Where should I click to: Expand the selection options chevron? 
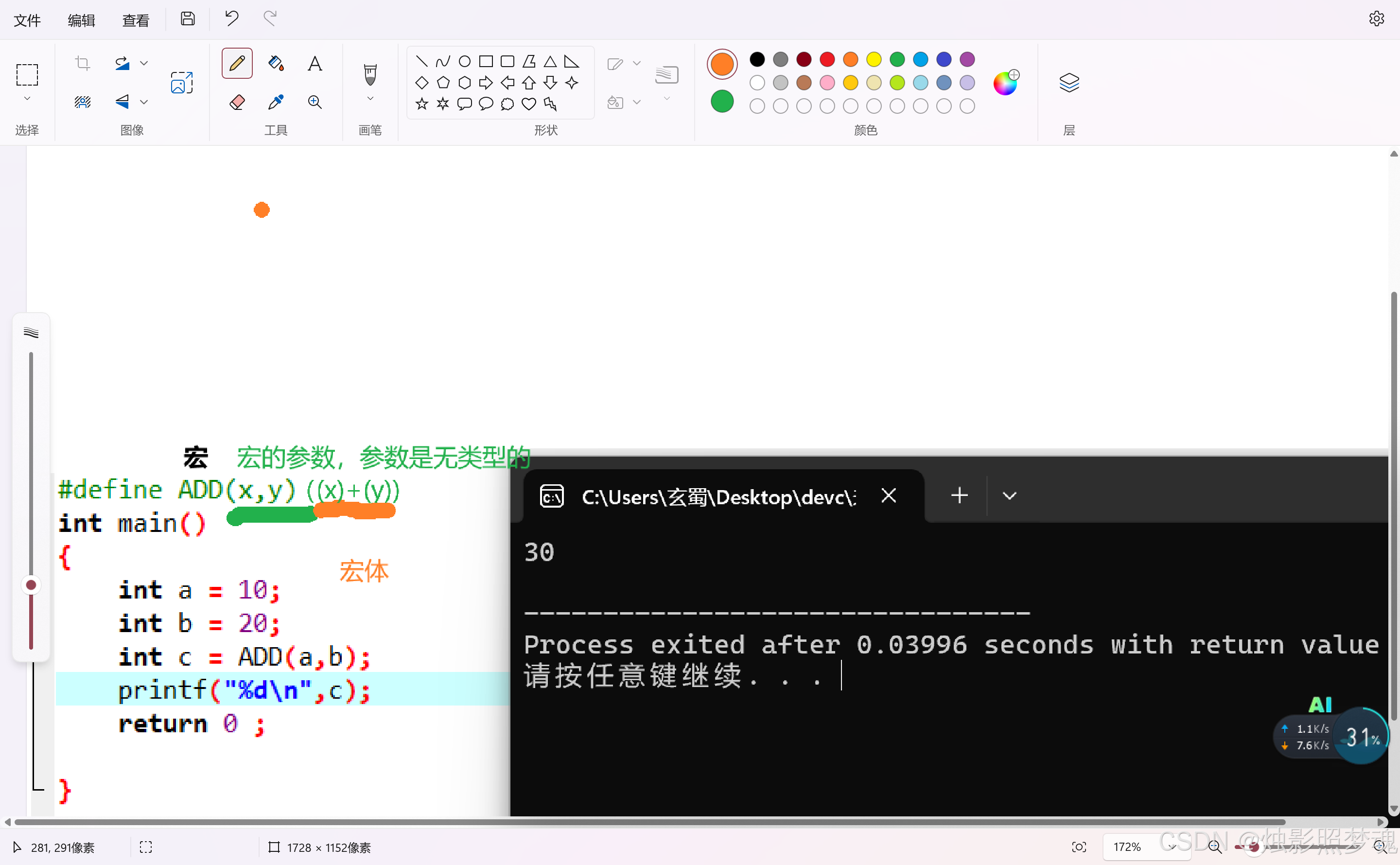coord(27,99)
